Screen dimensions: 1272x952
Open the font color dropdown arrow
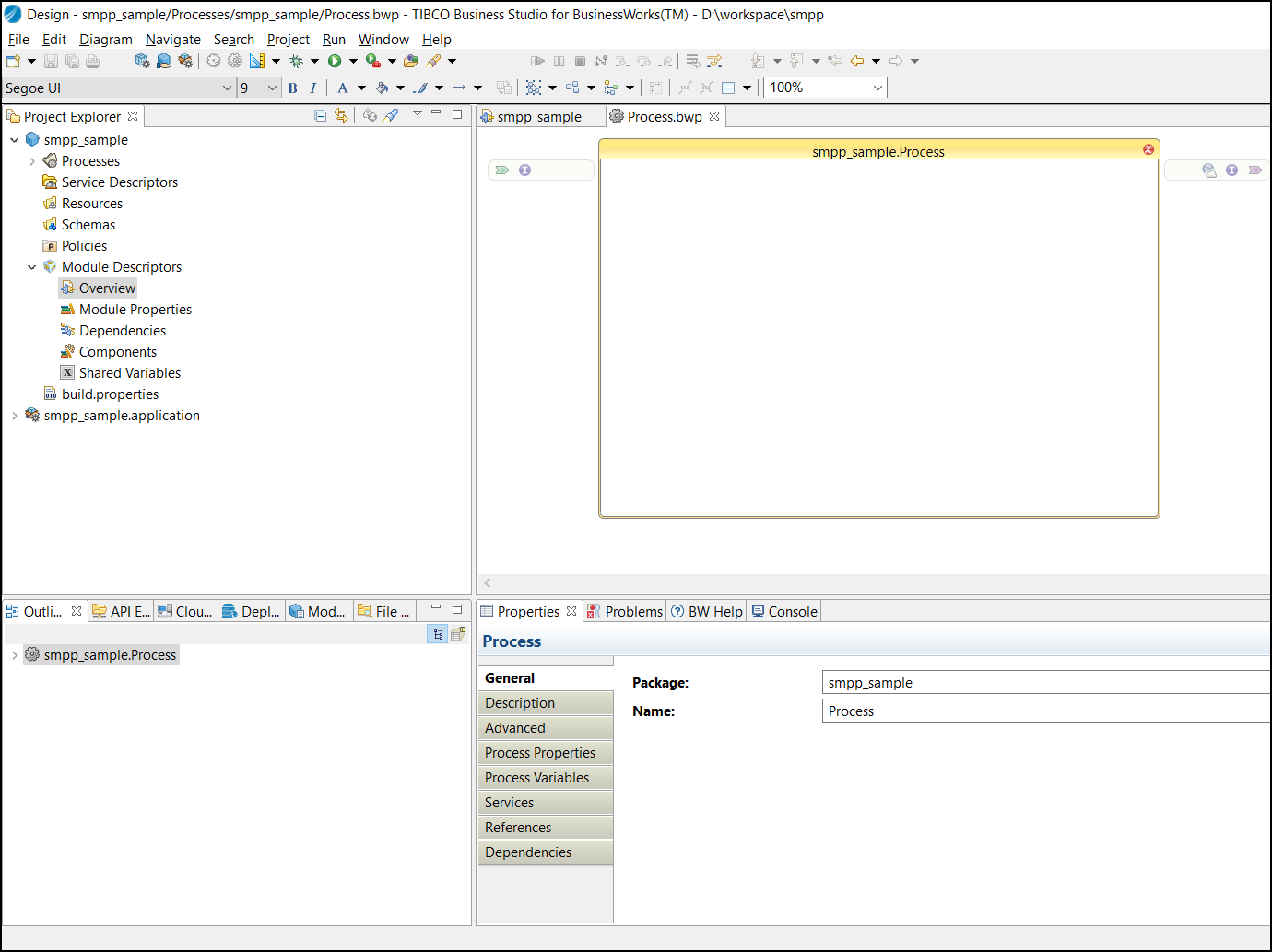(x=361, y=88)
